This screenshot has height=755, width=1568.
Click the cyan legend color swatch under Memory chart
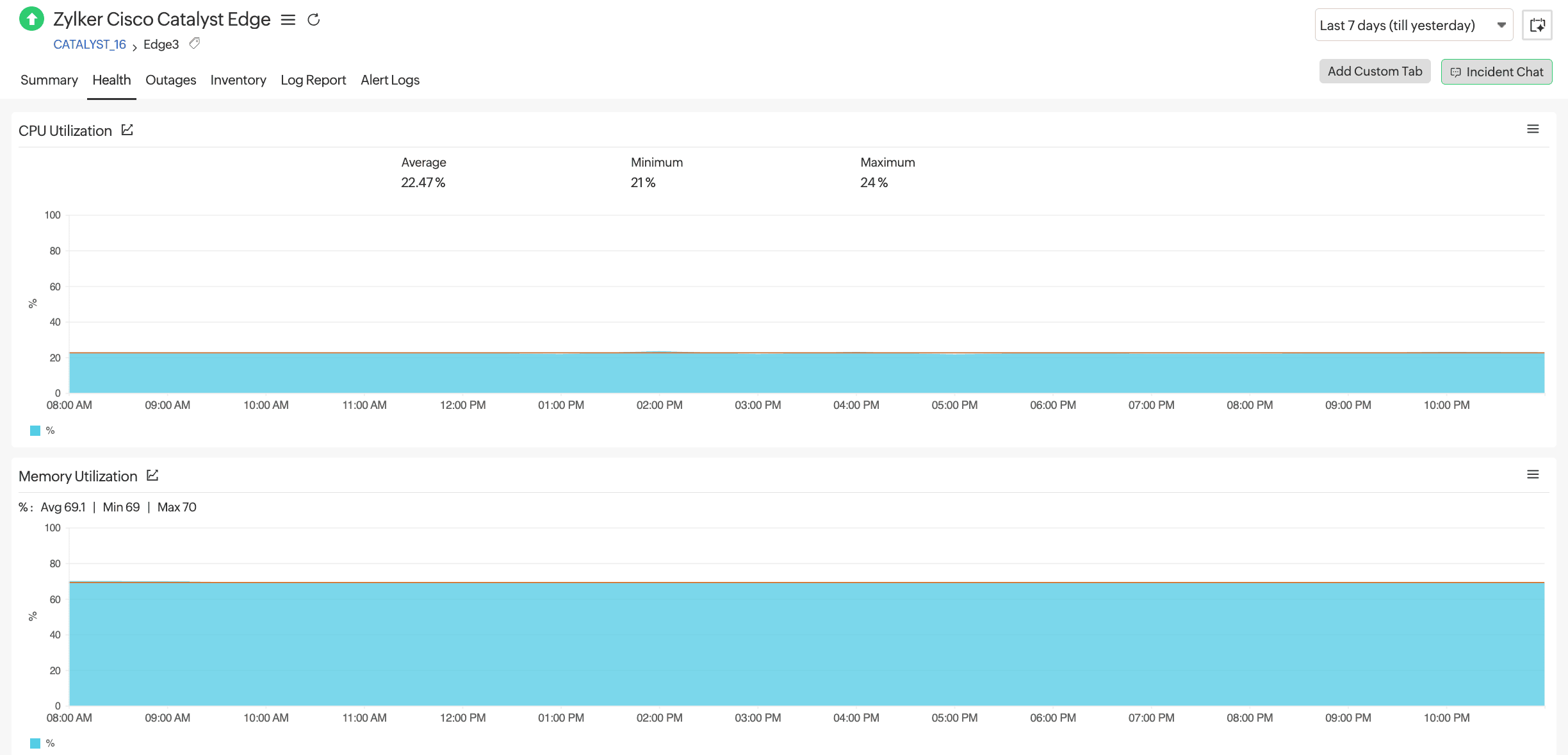[35, 743]
